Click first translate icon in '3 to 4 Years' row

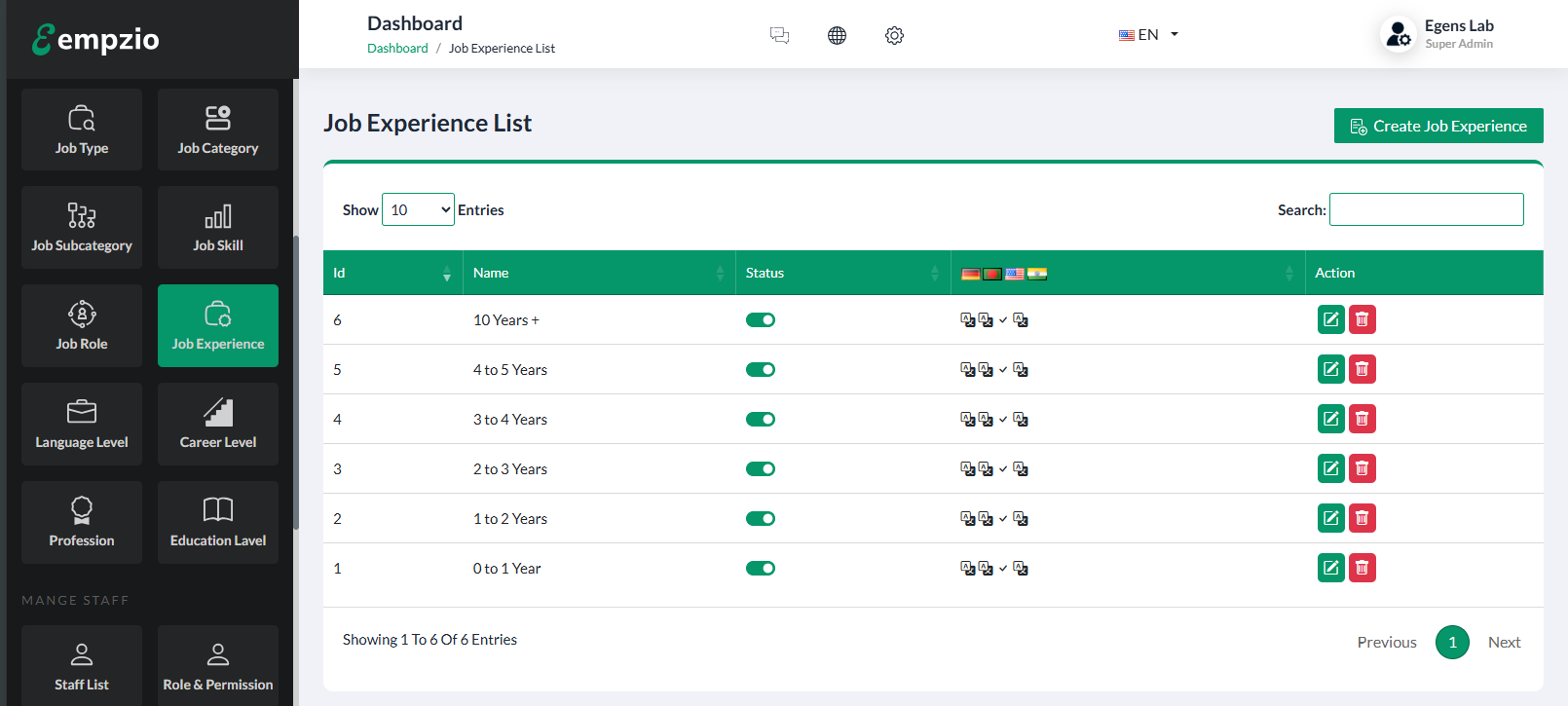pos(967,420)
